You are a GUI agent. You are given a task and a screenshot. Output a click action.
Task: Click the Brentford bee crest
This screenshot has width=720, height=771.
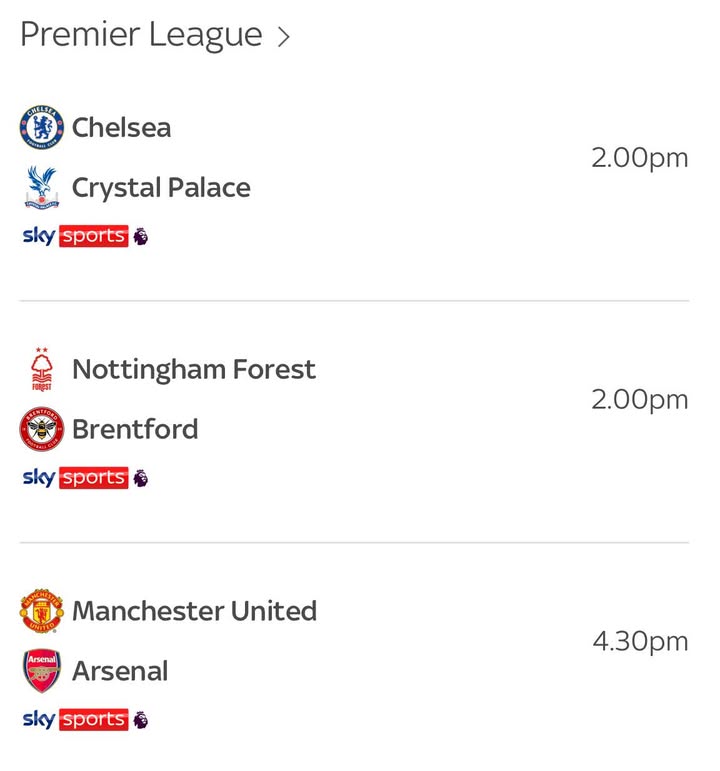tap(42, 429)
